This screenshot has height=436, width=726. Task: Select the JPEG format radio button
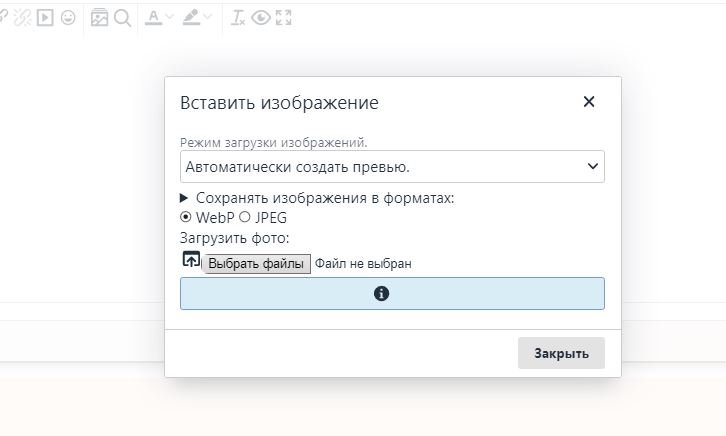pyautogui.click(x=245, y=217)
